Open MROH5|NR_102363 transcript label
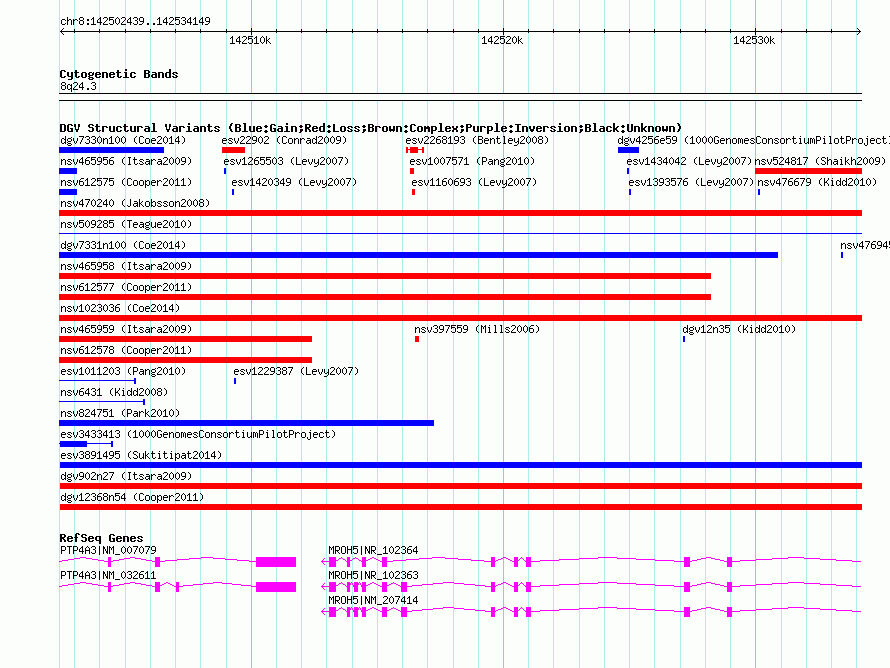Image resolution: width=890 pixels, height=668 pixels. (x=373, y=575)
